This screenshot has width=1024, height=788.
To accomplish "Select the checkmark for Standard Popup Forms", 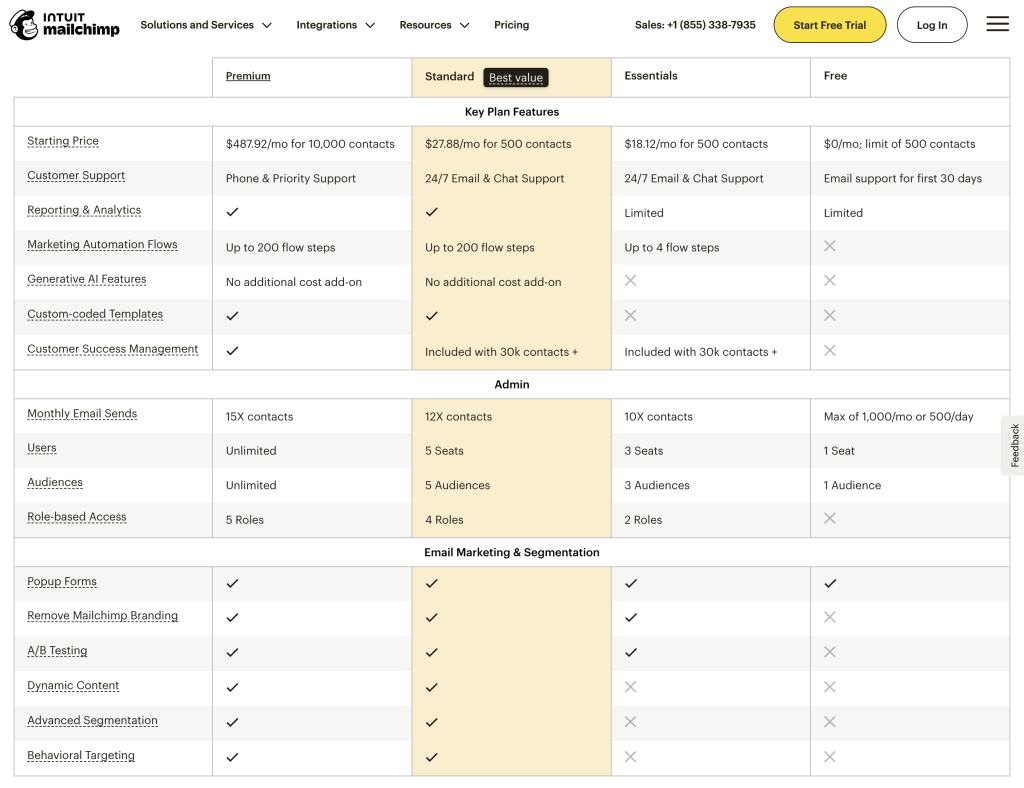I will click(x=431, y=583).
